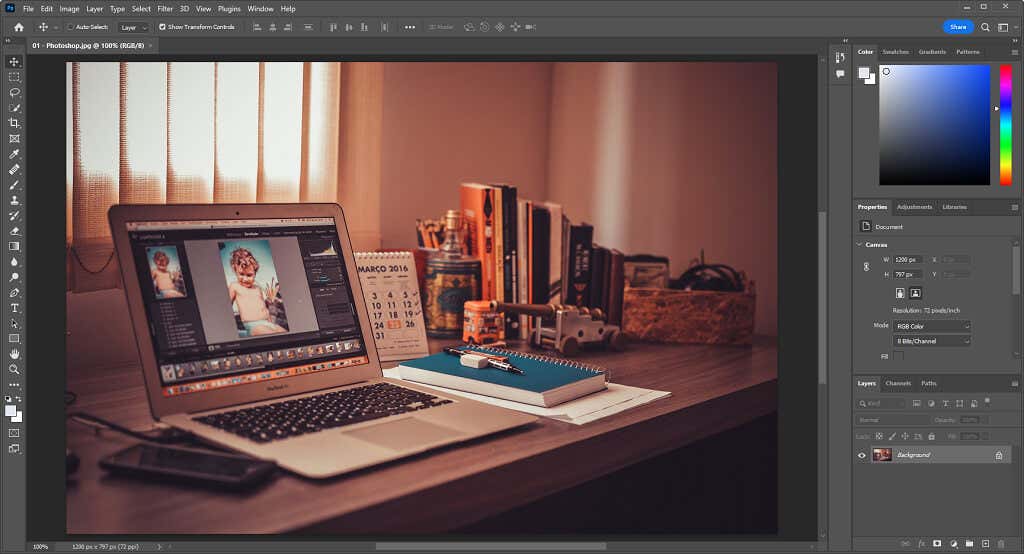Click the vertical hue slider in Color panel
This screenshot has height=554, width=1024.
tap(1005, 125)
